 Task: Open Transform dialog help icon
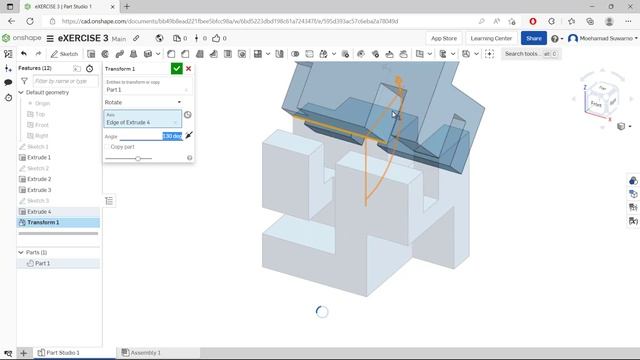[x=189, y=158]
